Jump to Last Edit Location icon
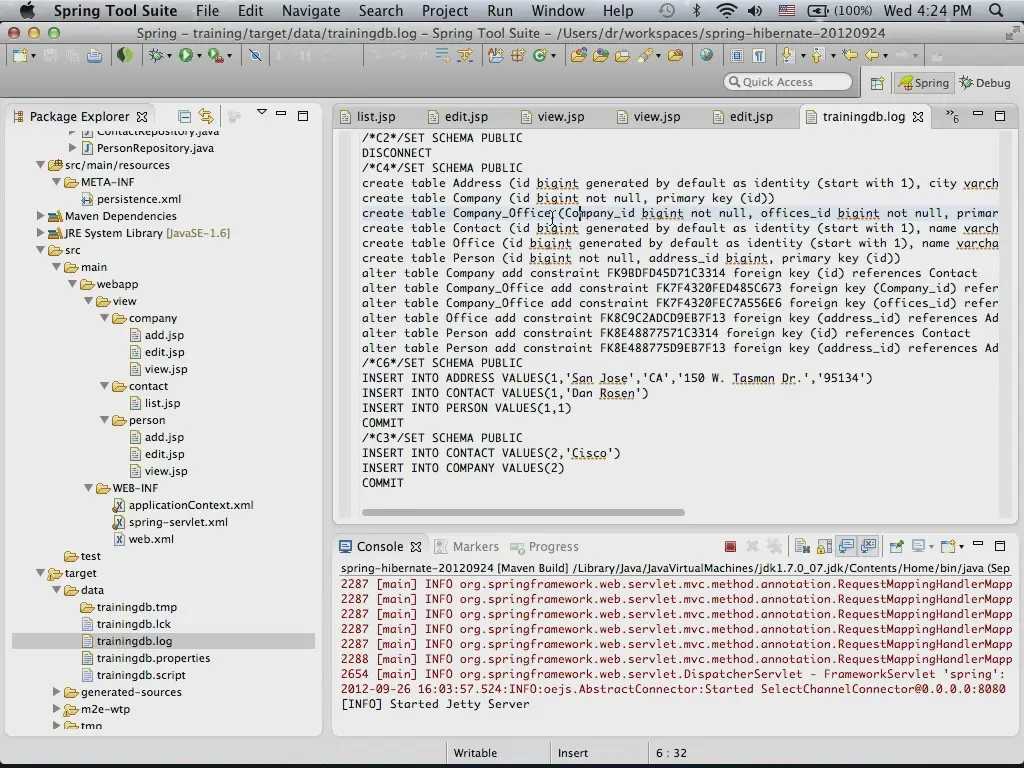 pyautogui.click(x=850, y=56)
